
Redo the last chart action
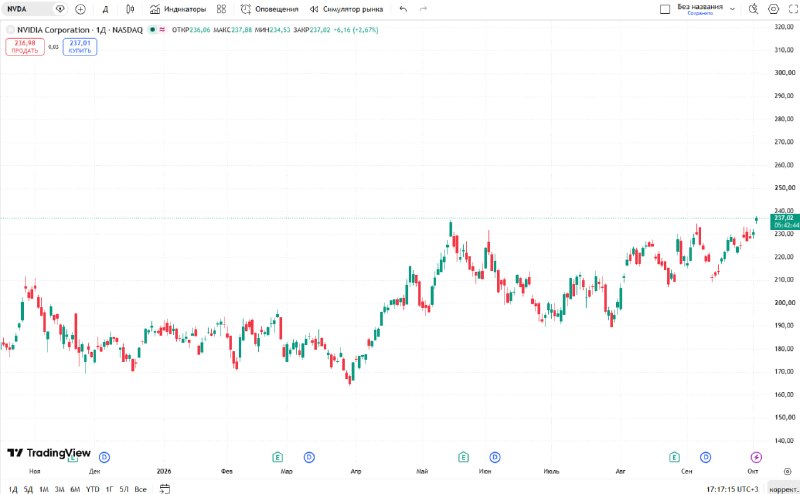(423, 9)
